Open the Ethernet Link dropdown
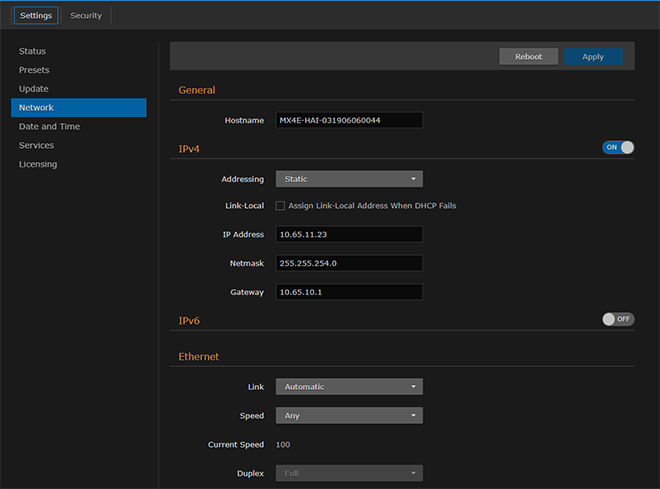Screen dimensions: 660x489 [x=349, y=387]
